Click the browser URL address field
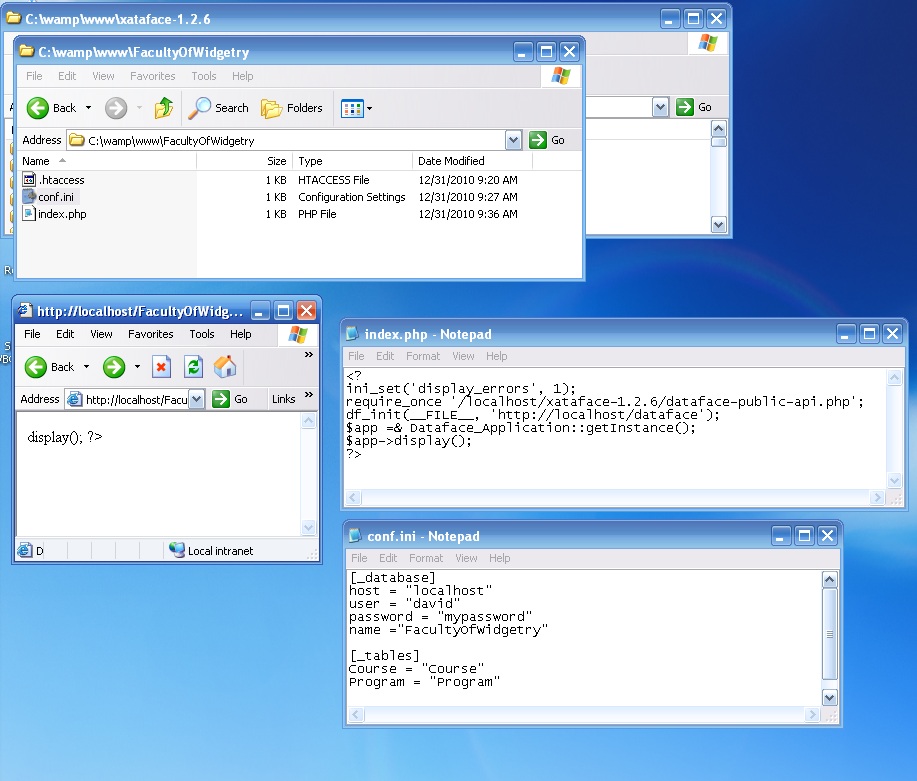 127,400
